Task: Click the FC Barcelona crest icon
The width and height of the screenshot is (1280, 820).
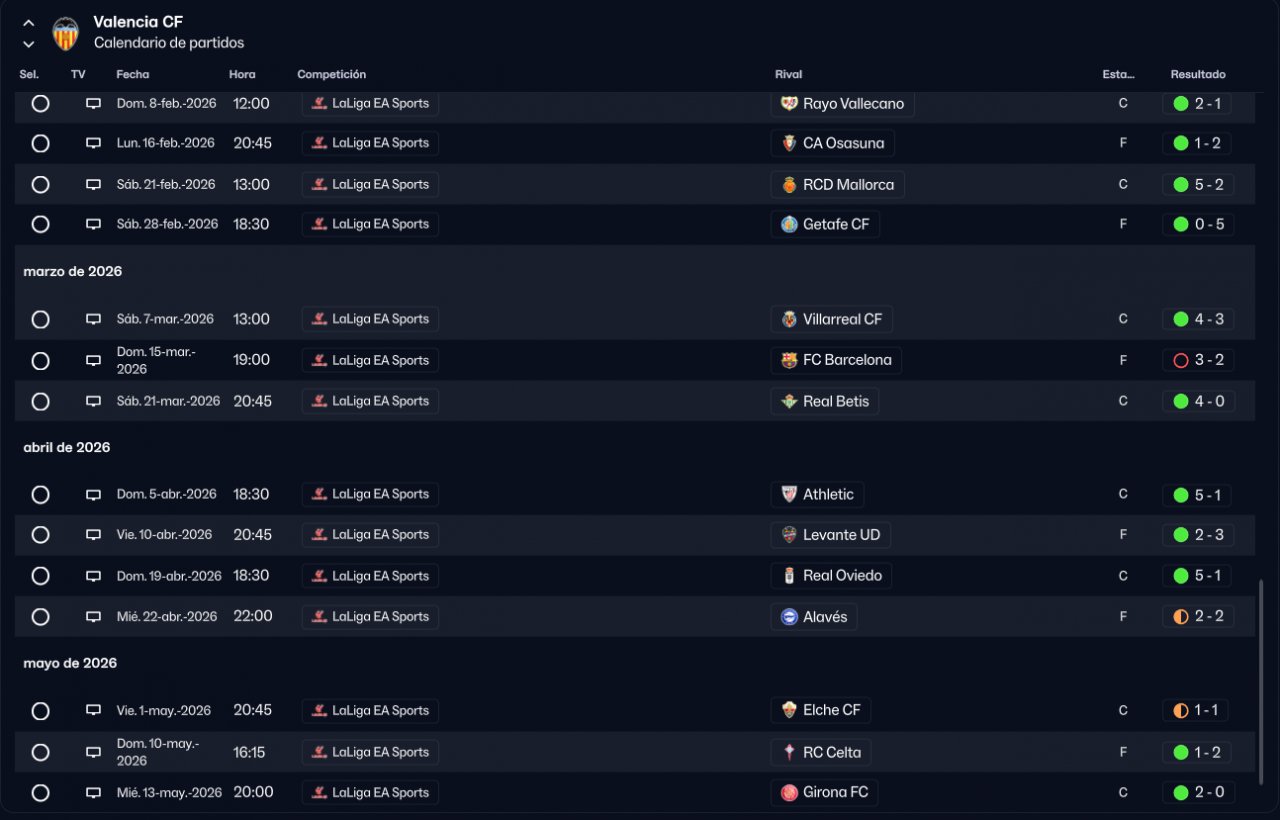Action: [789, 360]
